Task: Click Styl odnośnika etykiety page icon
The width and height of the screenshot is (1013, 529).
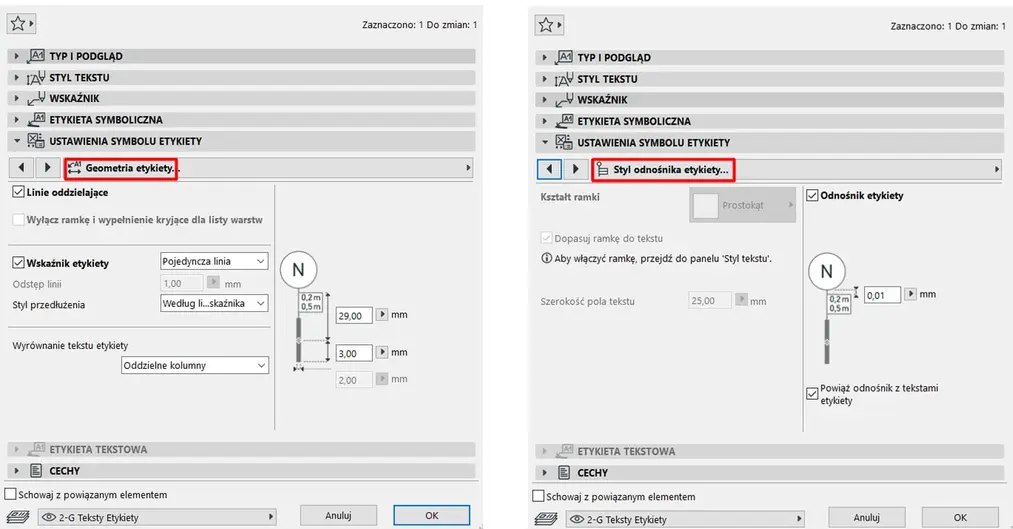Action: point(602,169)
